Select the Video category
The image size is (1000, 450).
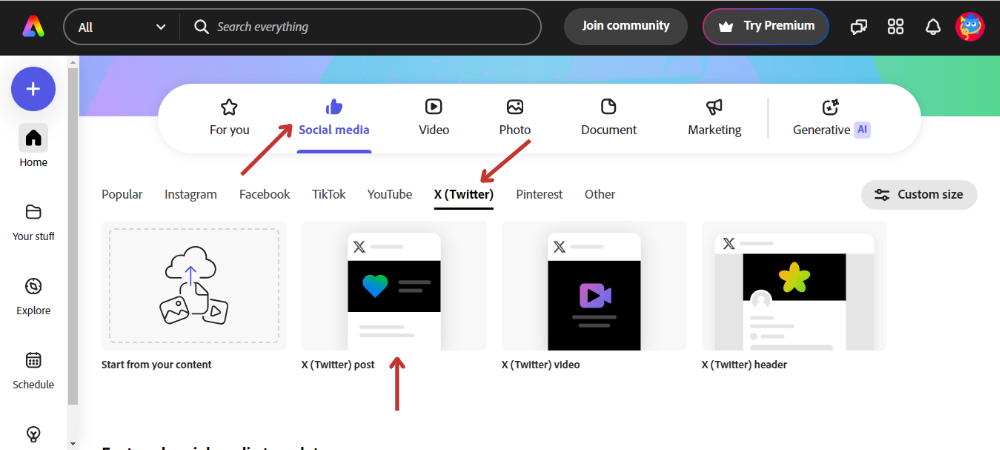point(434,117)
